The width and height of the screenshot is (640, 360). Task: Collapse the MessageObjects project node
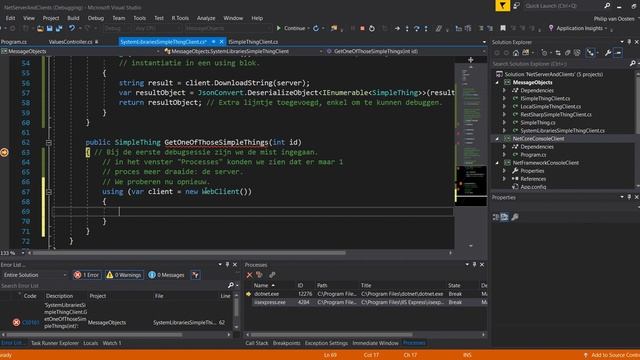point(497,82)
